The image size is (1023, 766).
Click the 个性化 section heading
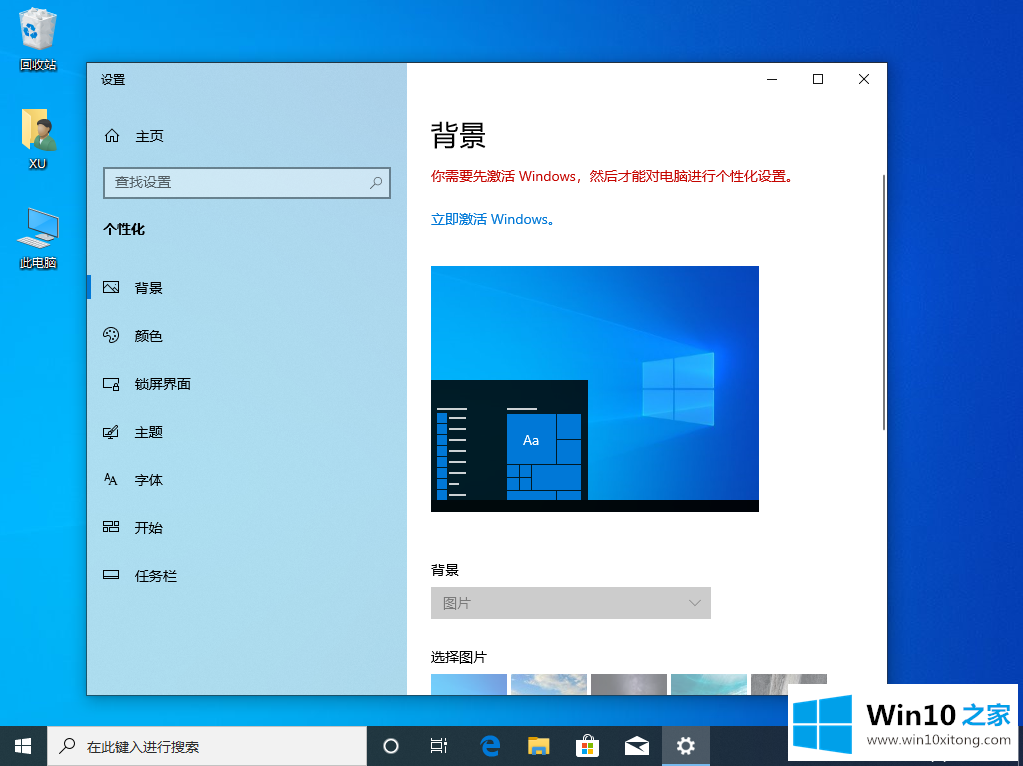click(124, 229)
